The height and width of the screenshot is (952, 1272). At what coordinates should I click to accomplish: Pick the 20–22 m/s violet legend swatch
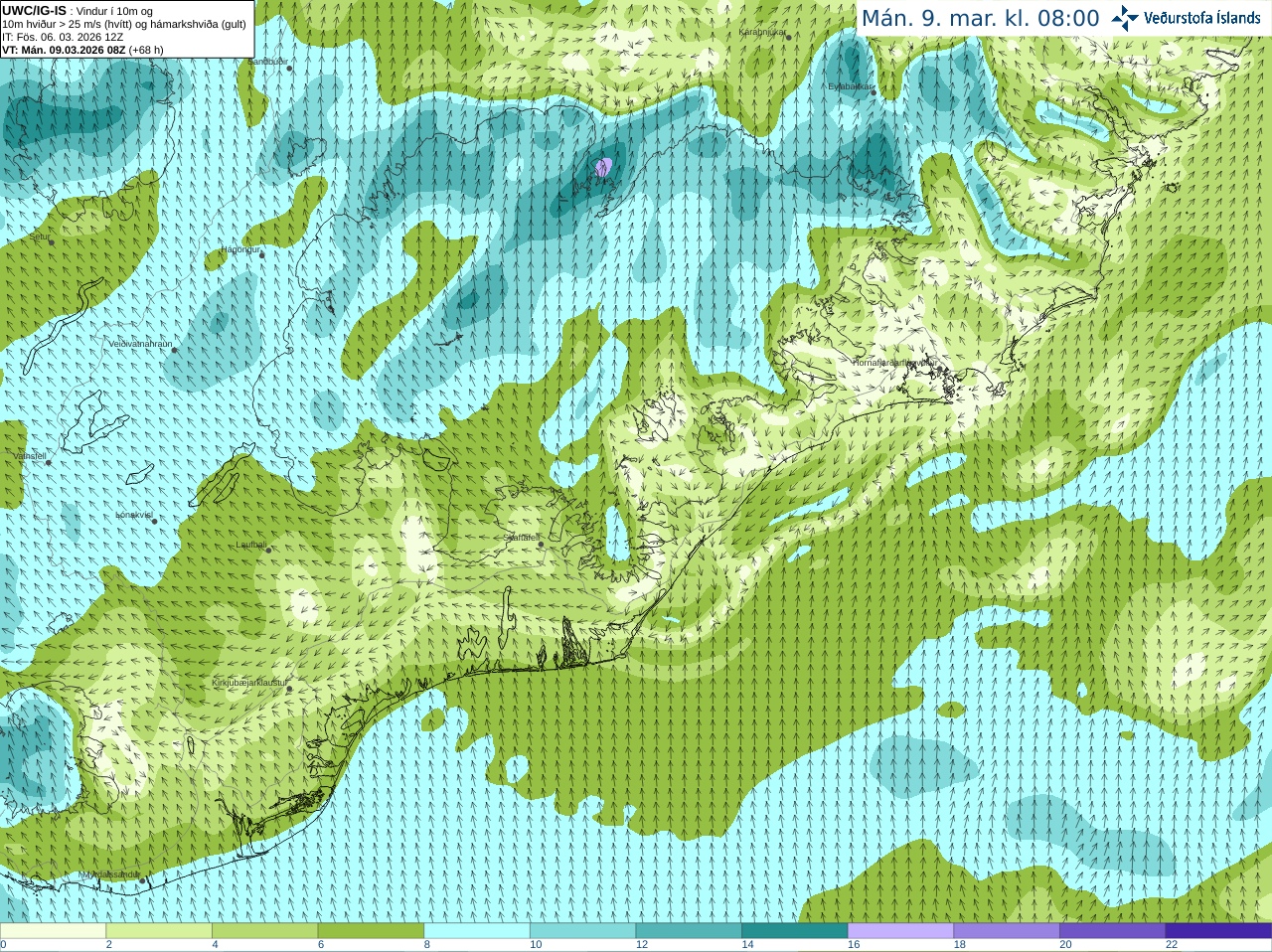[1113, 931]
